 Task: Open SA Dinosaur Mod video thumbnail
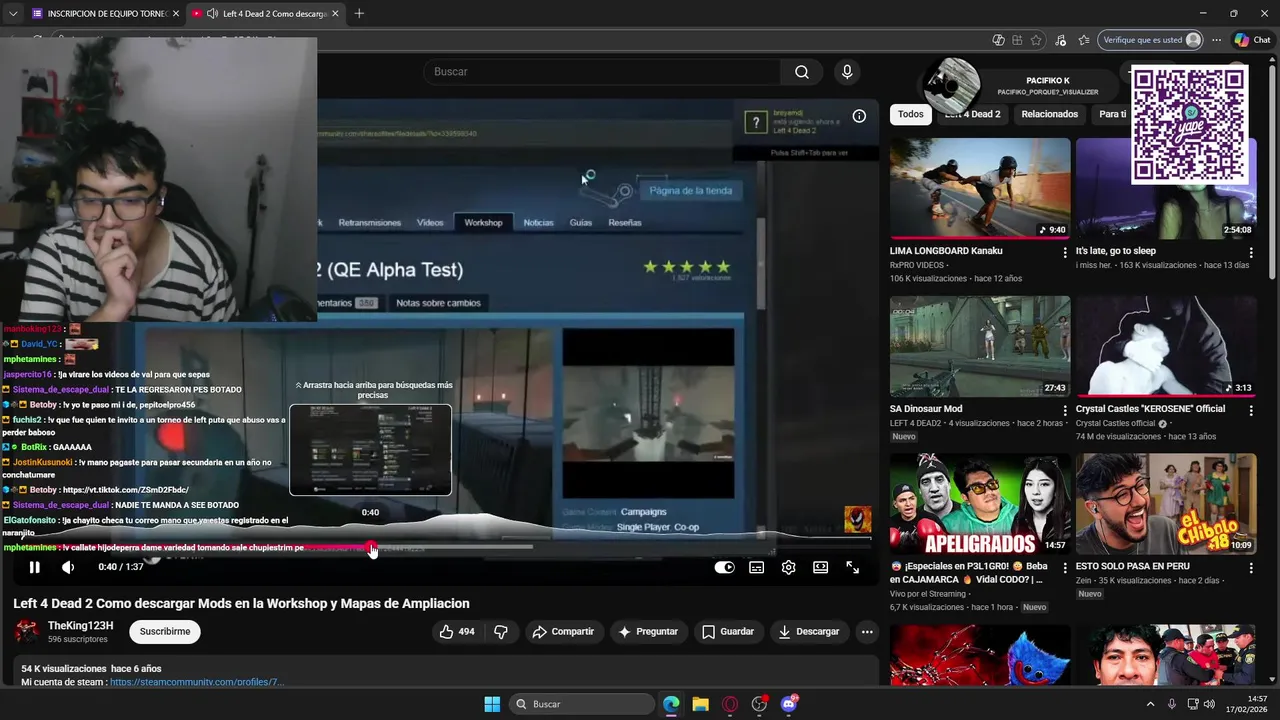[980, 346]
